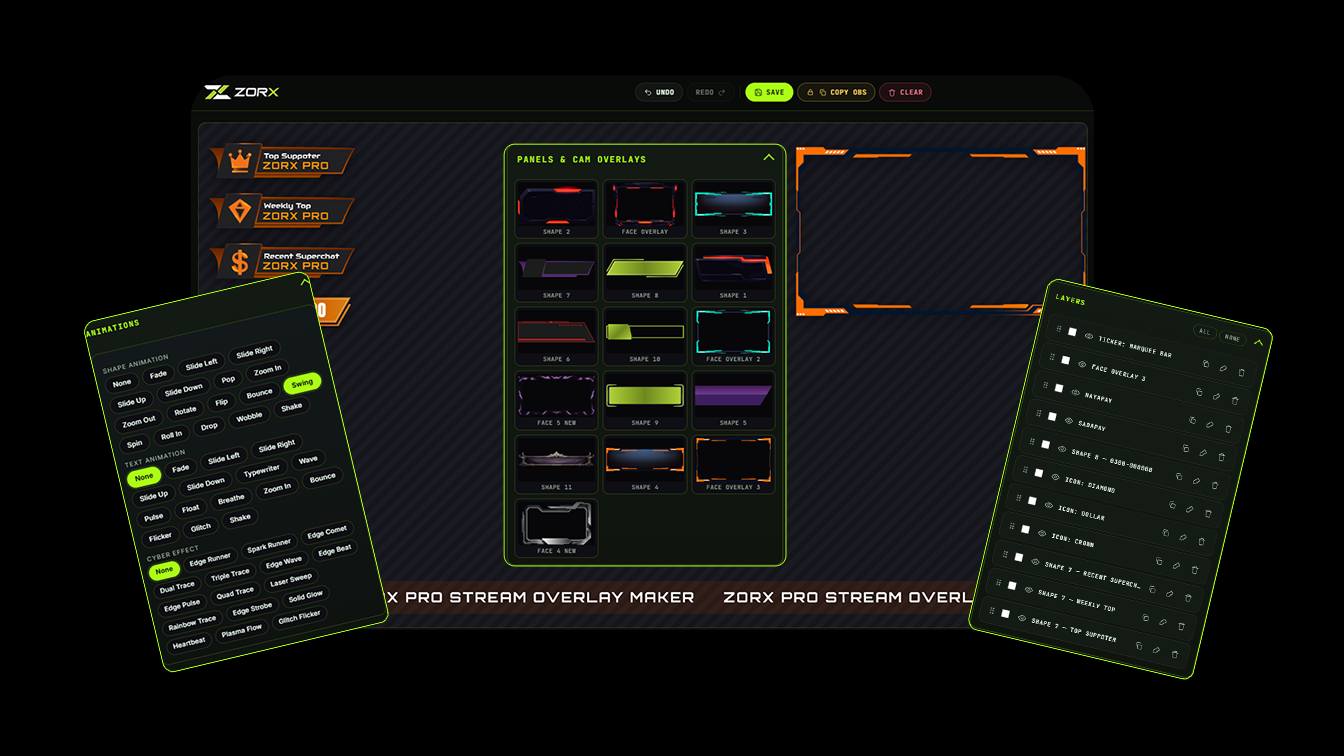The image size is (1344, 756).
Task: Edit the Shape 8 layer
Action: coord(1196,480)
